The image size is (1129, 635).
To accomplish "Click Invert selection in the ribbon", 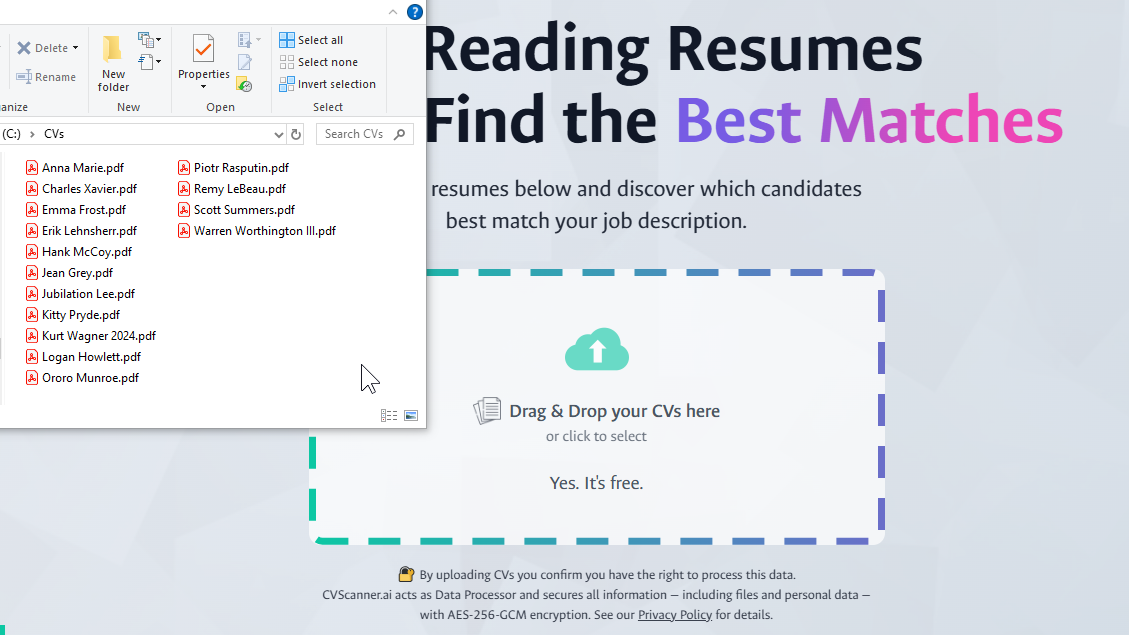I will pos(328,84).
